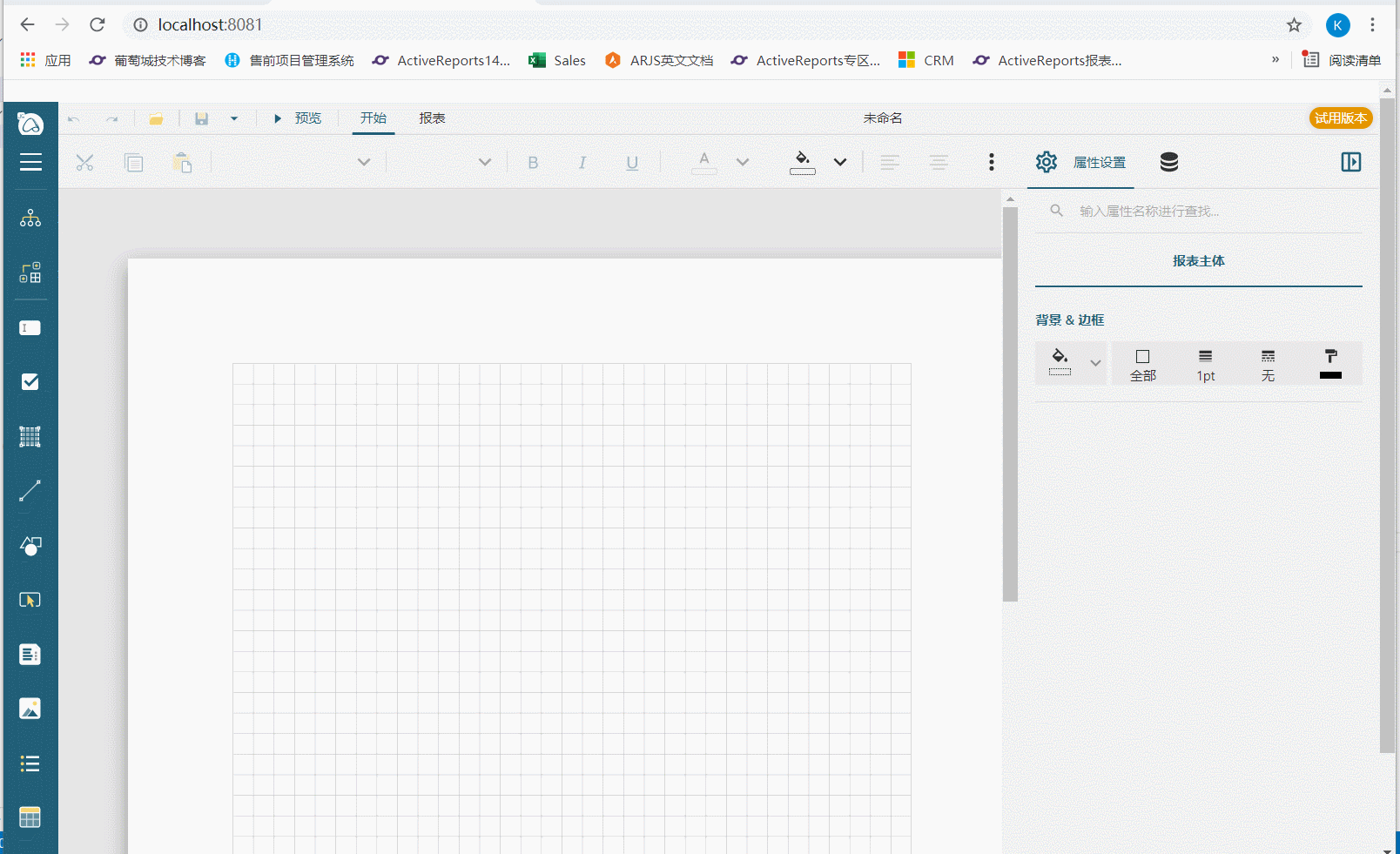The image size is (1400, 854).
Task: Select the List control in toolbox
Action: tap(30, 763)
